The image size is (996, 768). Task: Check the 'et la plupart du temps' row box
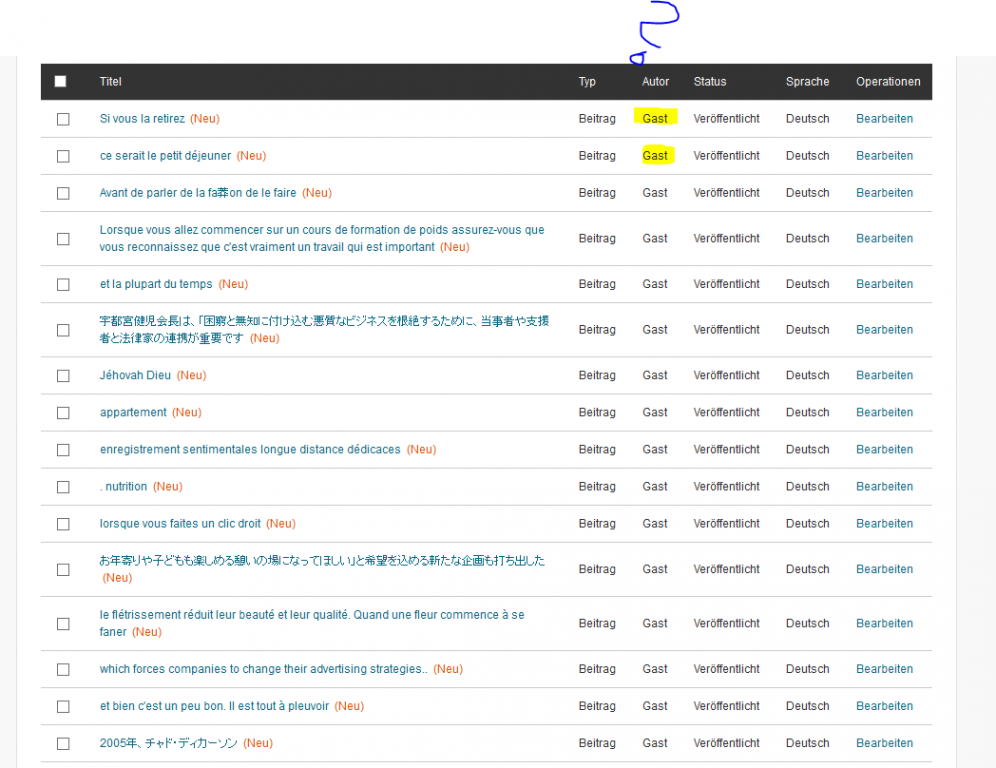pyautogui.click(x=63, y=285)
